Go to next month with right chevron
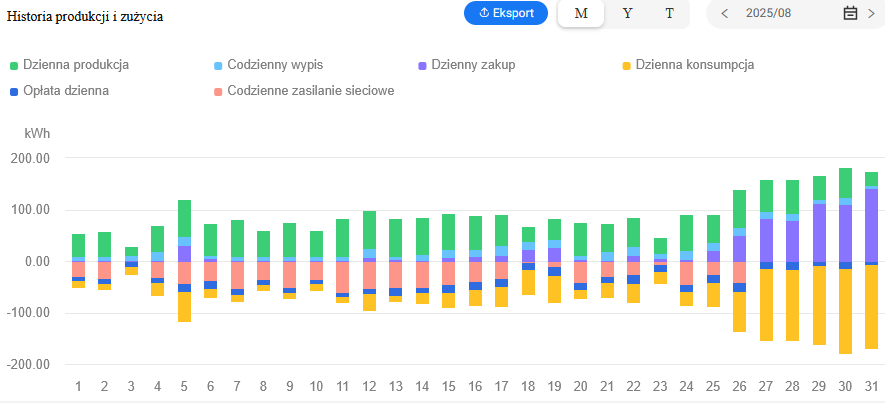 click(871, 14)
